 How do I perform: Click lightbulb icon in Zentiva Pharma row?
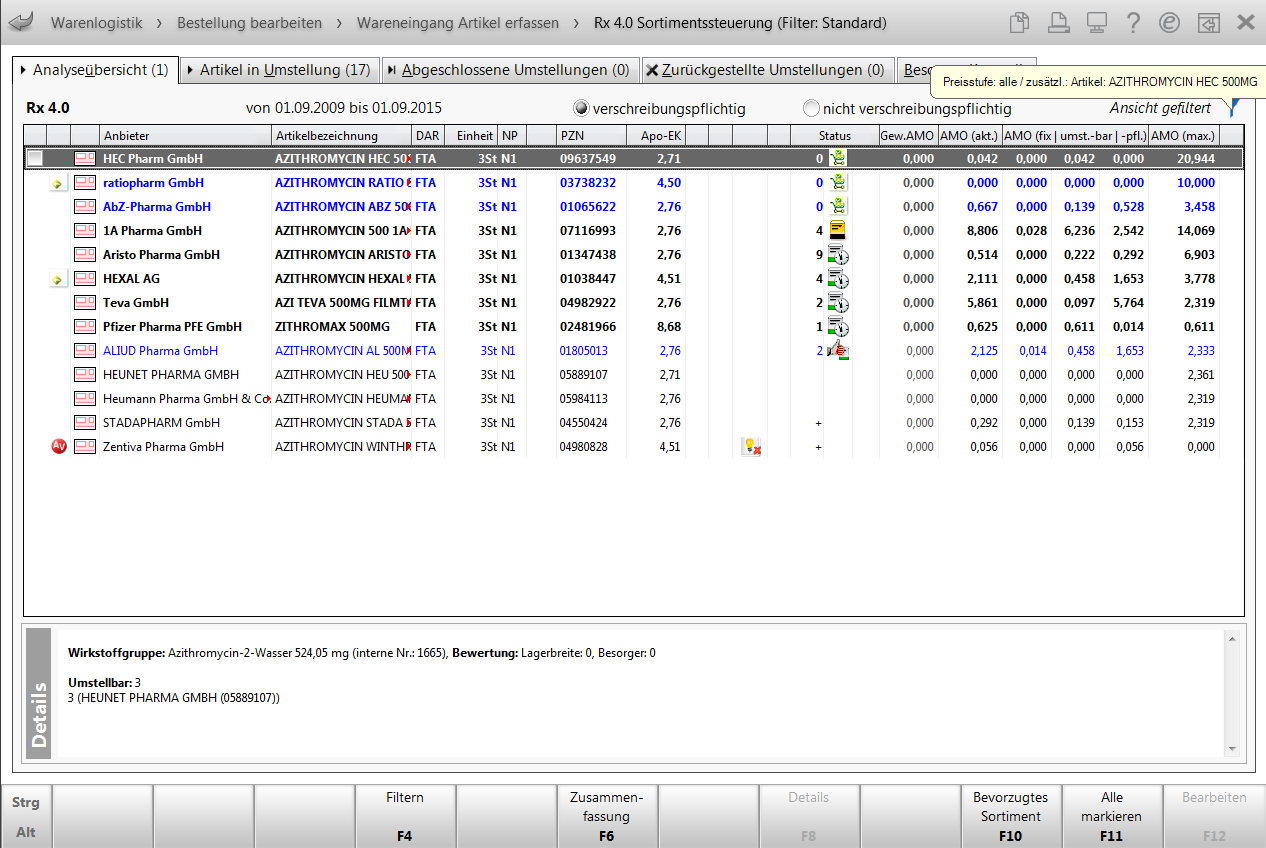coord(750,447)
